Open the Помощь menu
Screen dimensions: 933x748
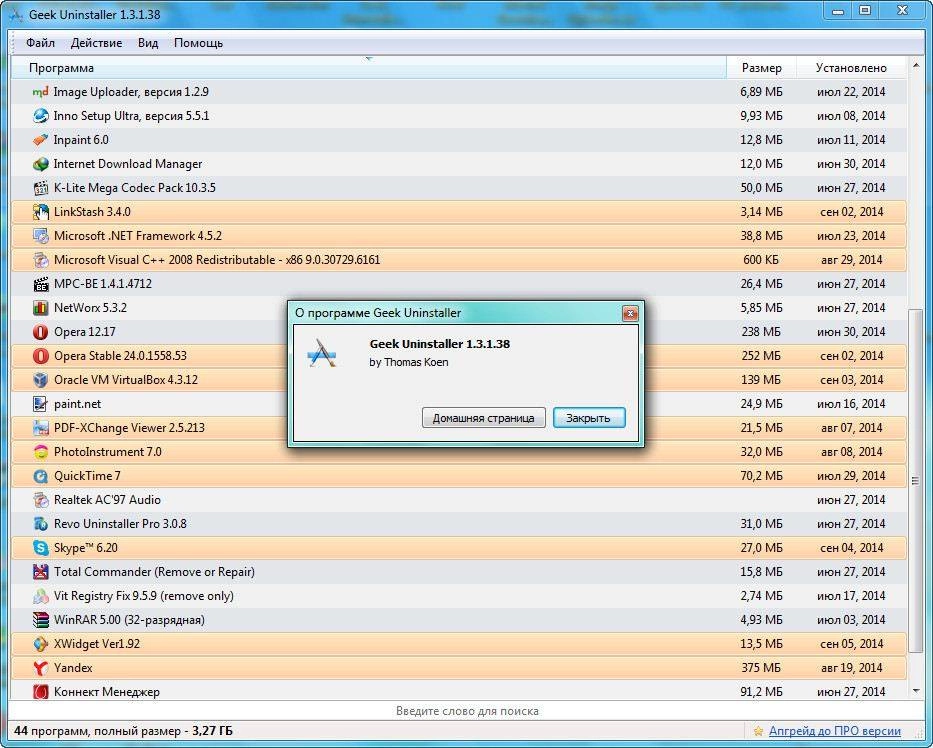(x=199, y=43)
